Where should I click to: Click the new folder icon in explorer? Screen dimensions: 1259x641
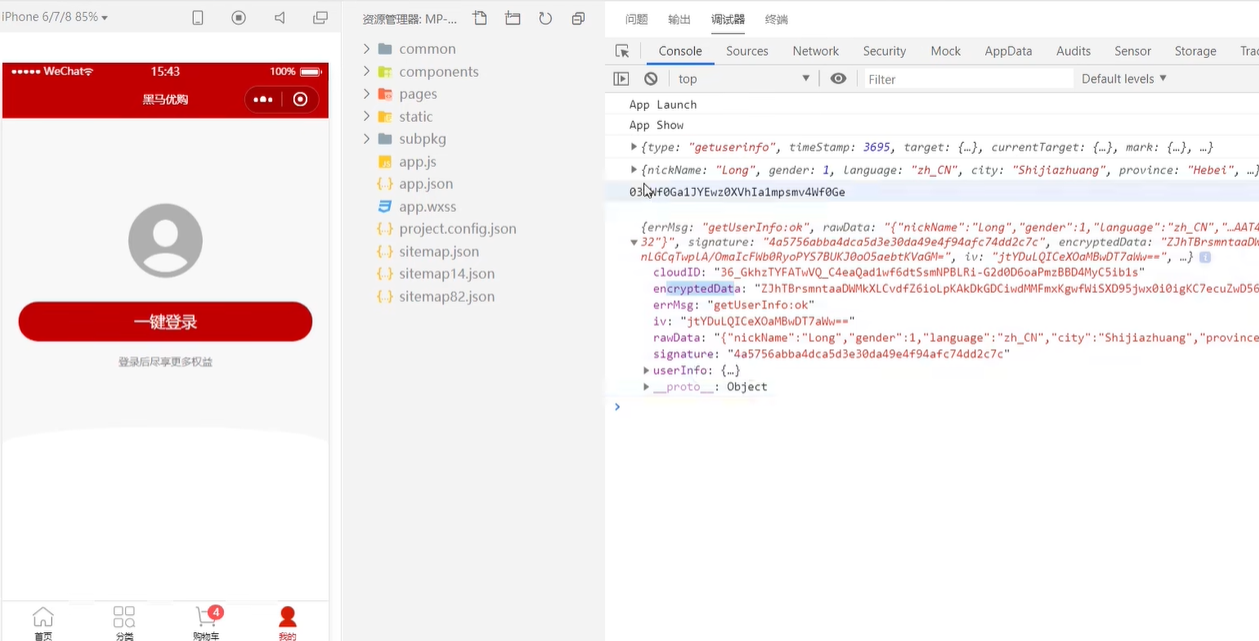pyautogui.click(x=513, y=18)
